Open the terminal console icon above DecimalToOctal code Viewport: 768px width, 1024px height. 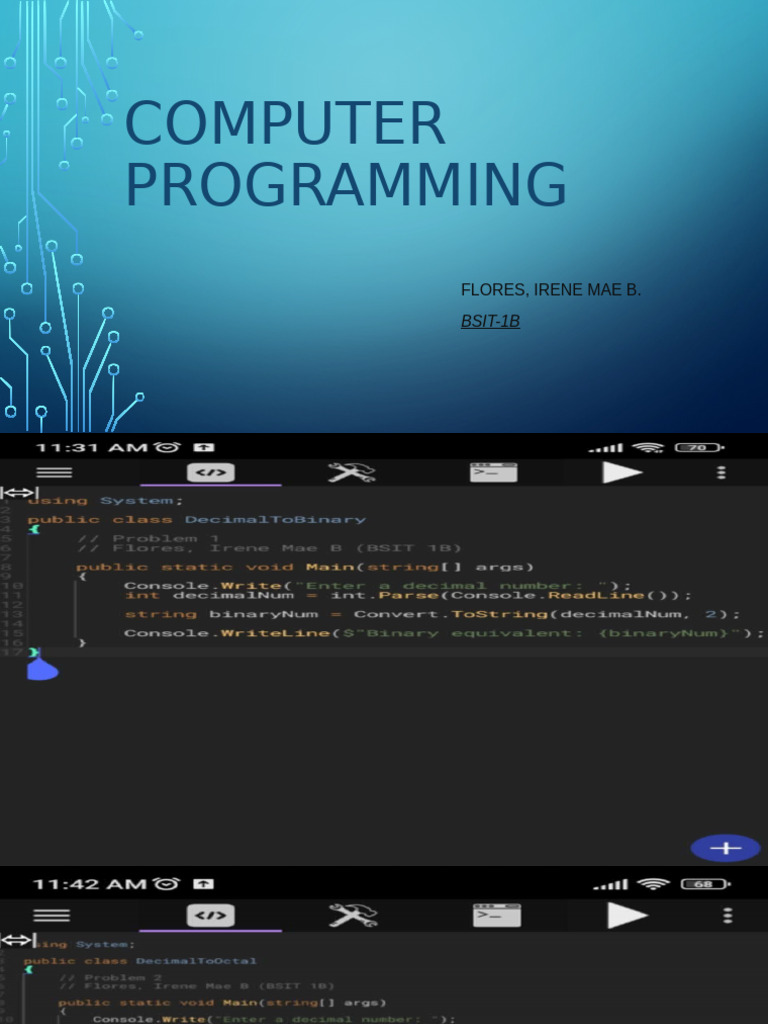(496, 915)
